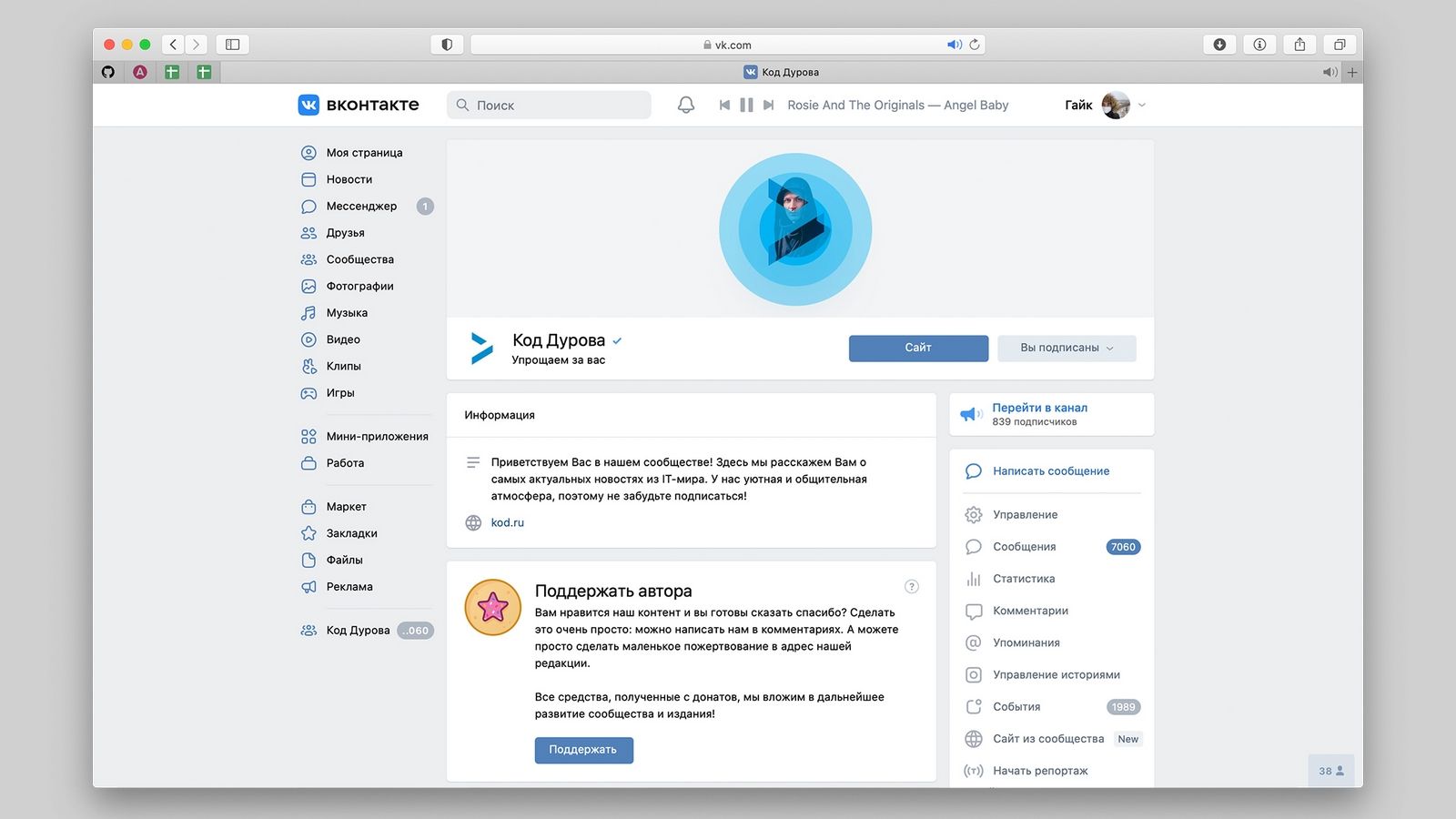The image size is (1456, 819).
Task: Open Клипы section icon
Action: click(x=308, y=366)
